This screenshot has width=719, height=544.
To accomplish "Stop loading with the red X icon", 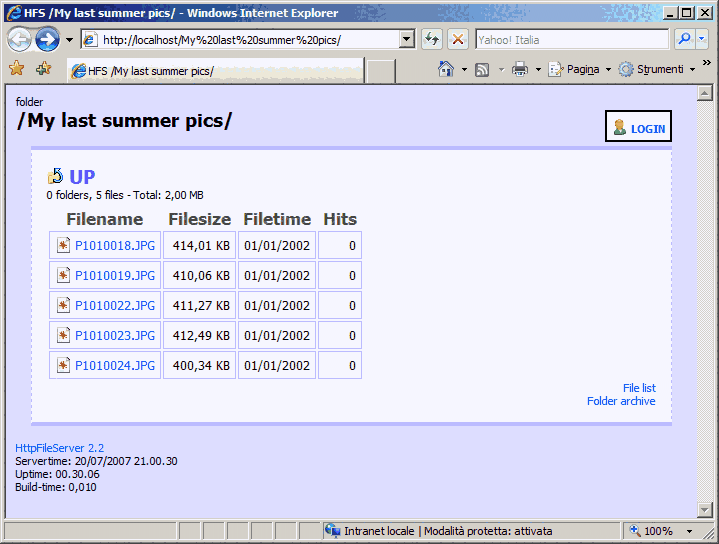I will click(x=458, y=39).
